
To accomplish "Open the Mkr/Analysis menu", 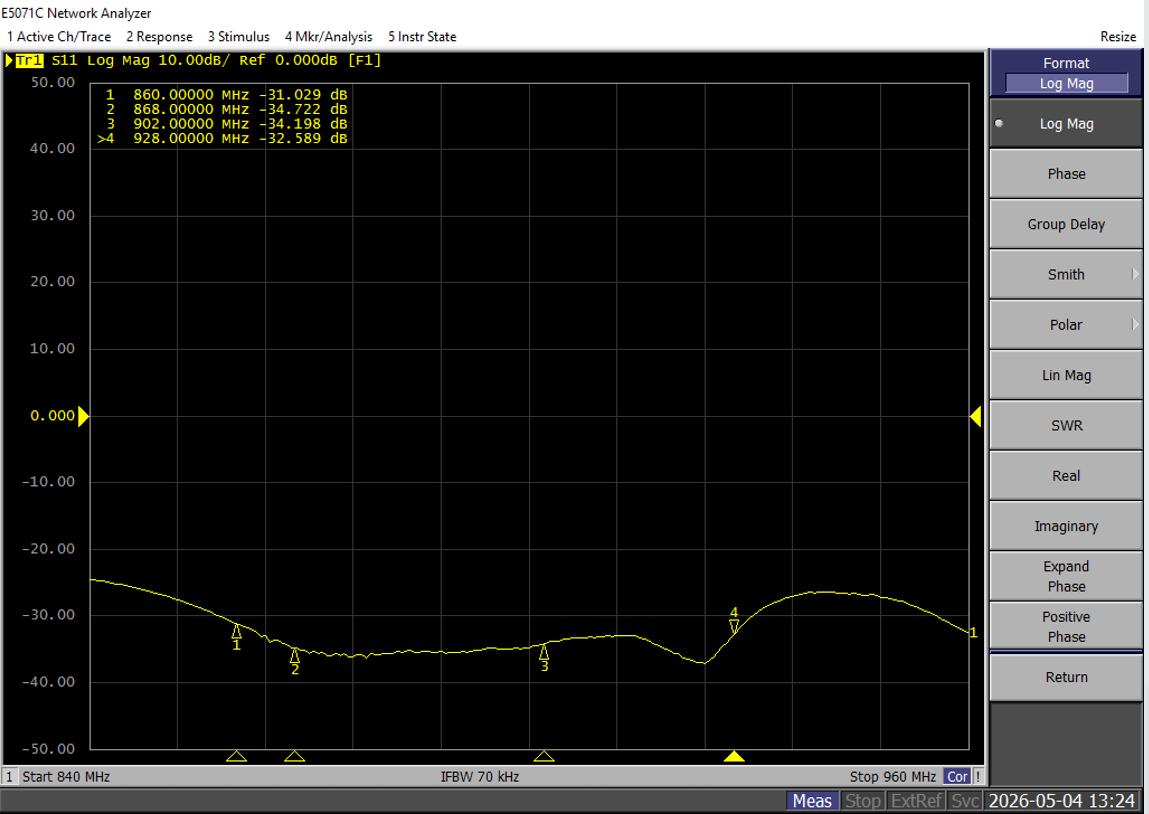I will tap(328, 37).
